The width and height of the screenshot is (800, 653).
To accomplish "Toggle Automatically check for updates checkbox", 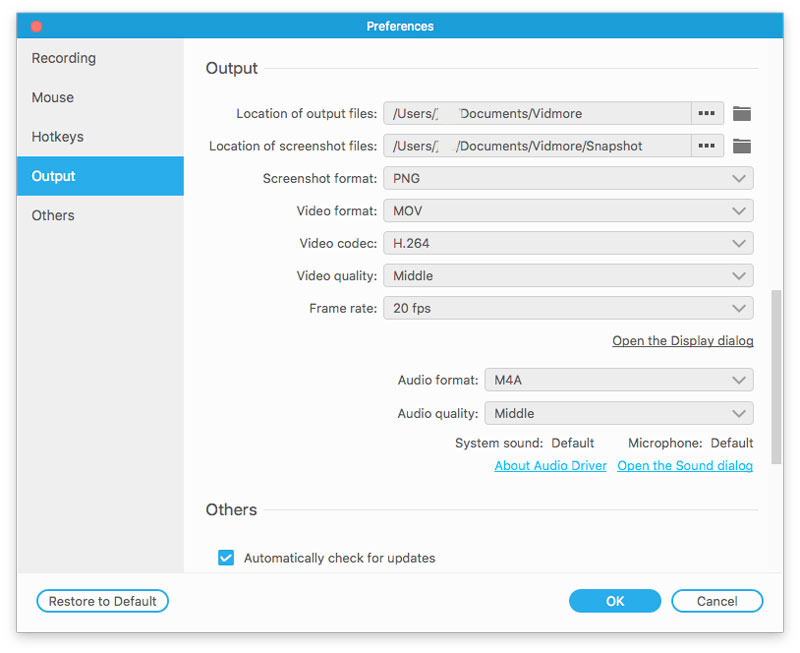I will 226,558.
